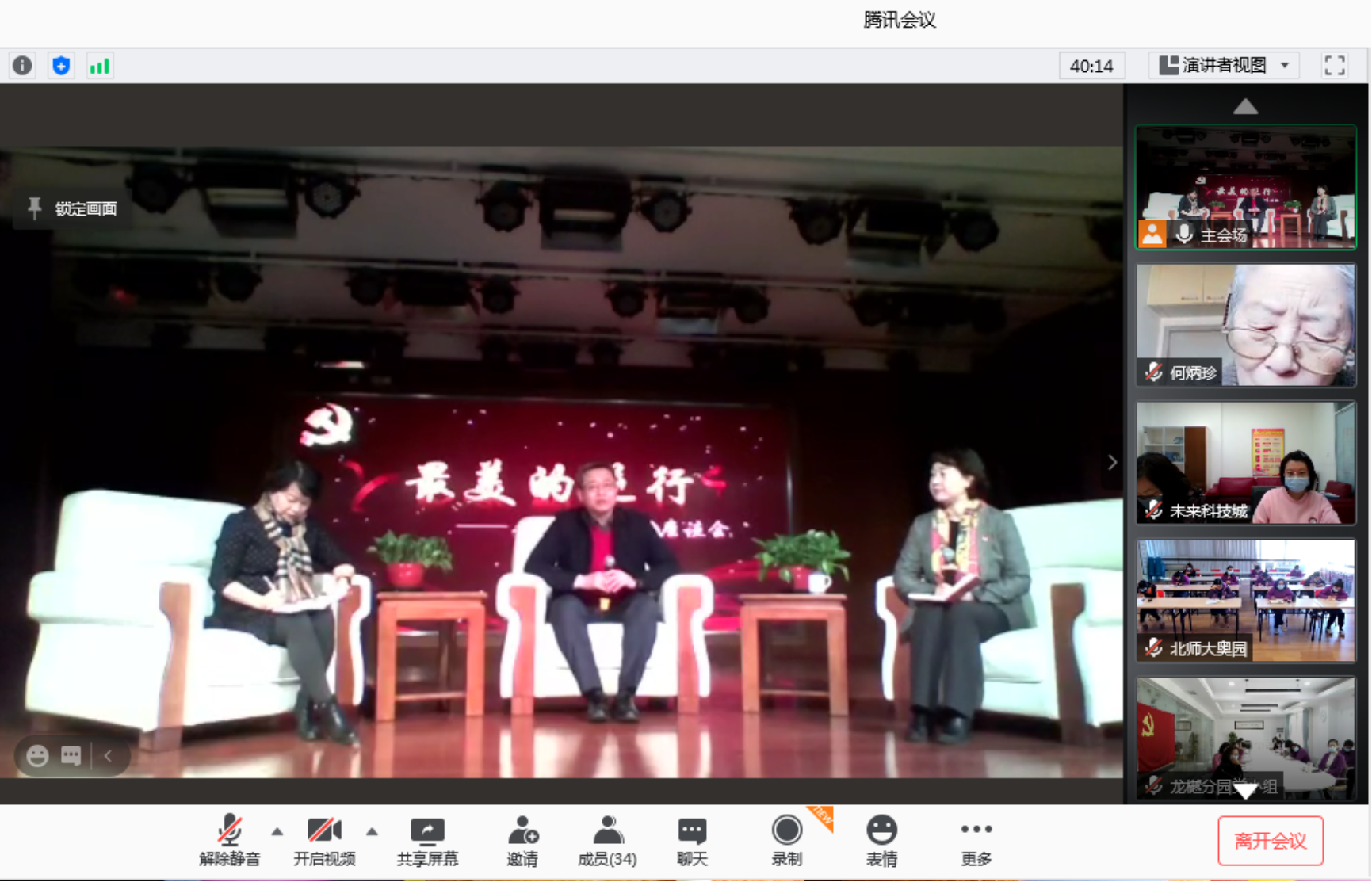The width and height of the screenshot is (1372, 882).
Task: Open the 聊天 chat panel
Action: pos(692,841)
